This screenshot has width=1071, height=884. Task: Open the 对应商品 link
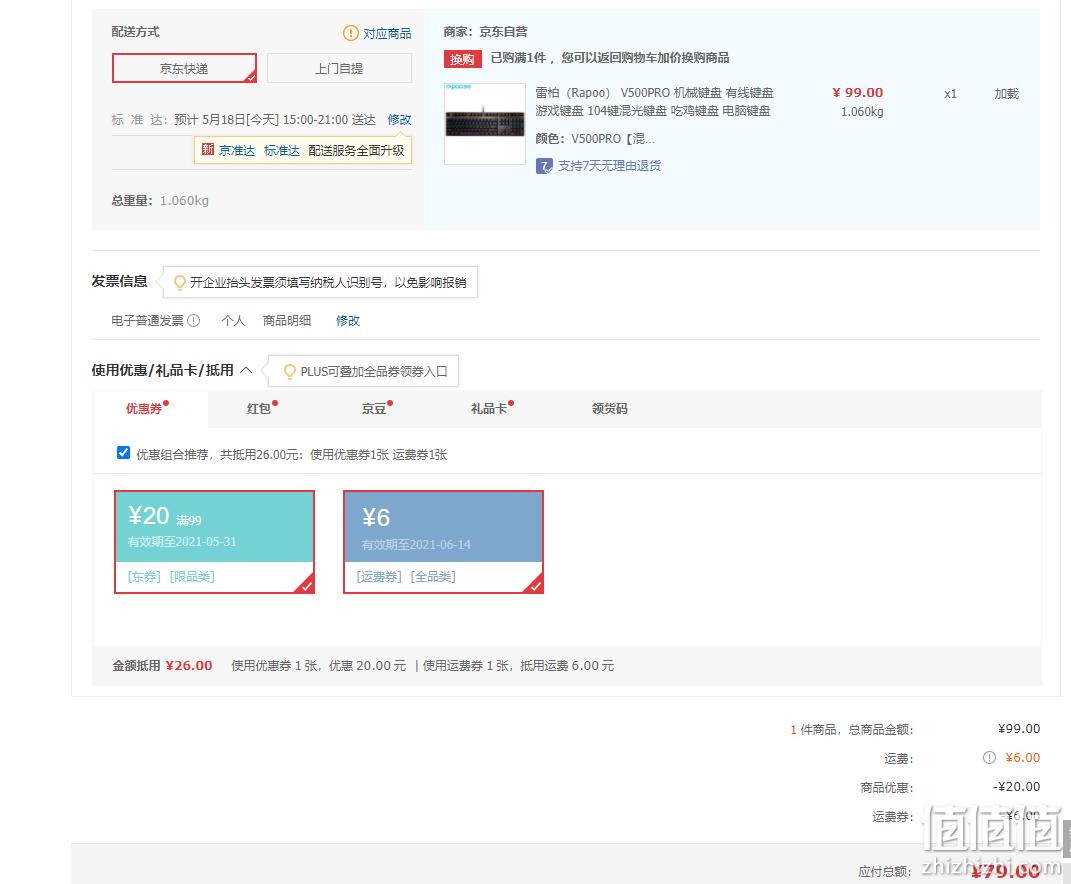point(387,33)
